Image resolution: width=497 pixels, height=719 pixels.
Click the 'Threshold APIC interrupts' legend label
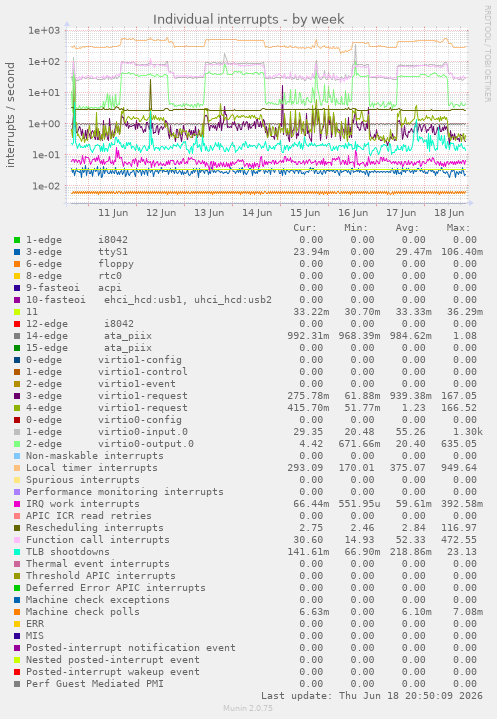click(x=100, y=575)
